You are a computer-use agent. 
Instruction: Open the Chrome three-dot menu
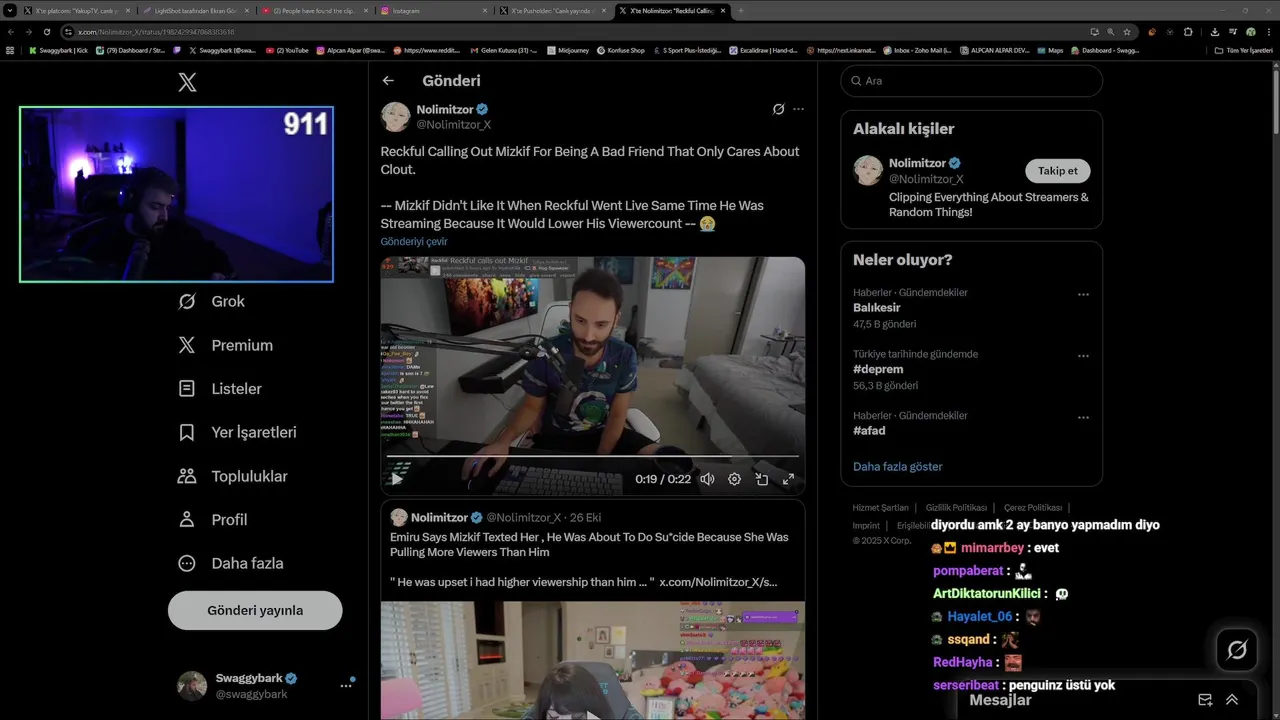click(1268, 31)
